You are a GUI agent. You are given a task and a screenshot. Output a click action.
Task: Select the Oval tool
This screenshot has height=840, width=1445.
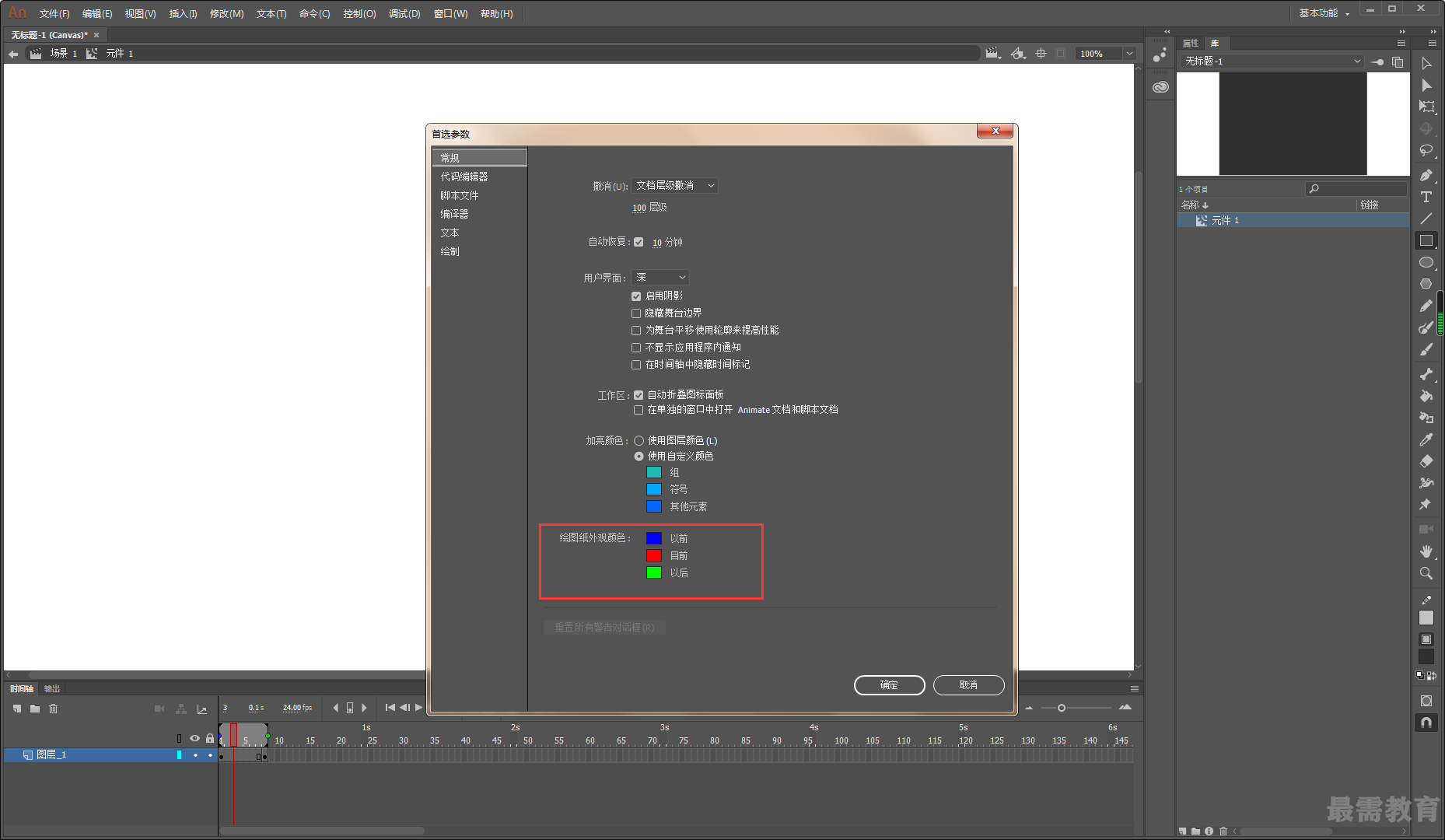[x=1426, y=262]
